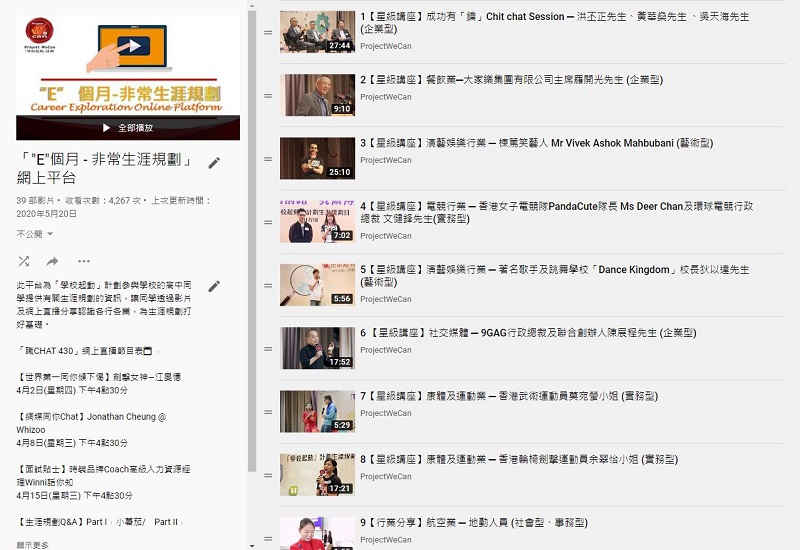
Task: Click ProjectWeCan channel under video 5
Action: click(385, 299)
